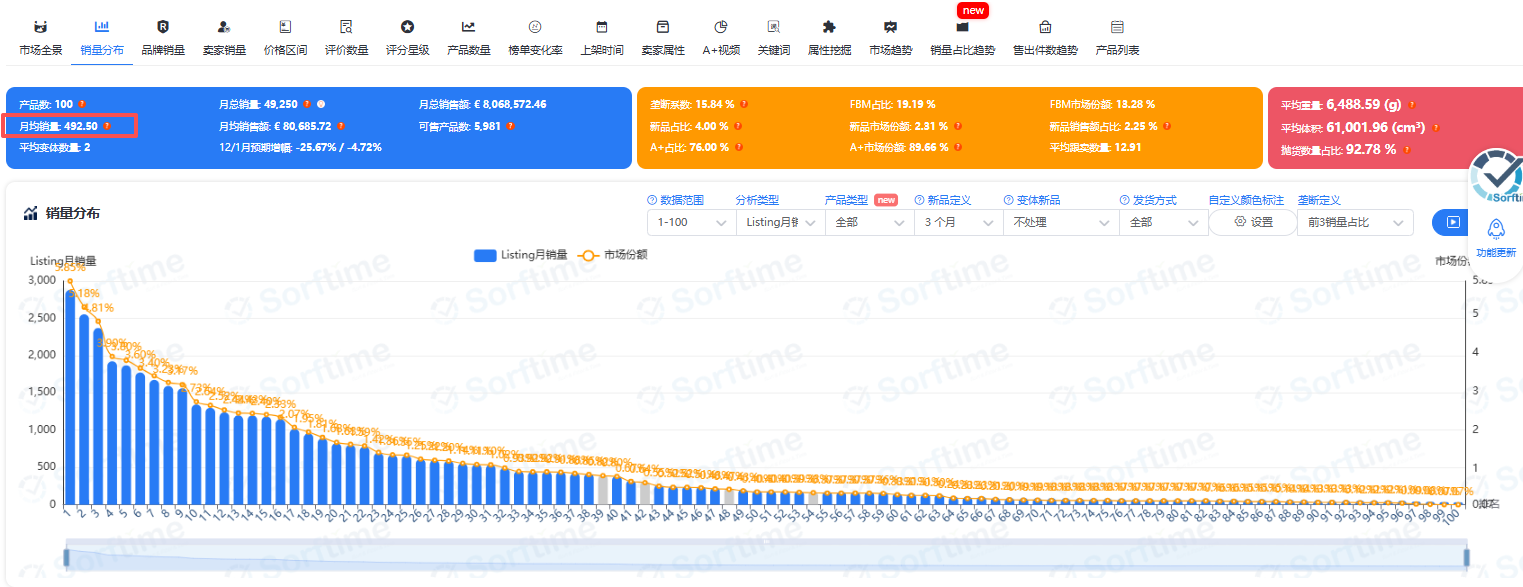Click the left handle of chart range slider
The width and height of the screenshot is (1523, 587).
pos(67,557)
